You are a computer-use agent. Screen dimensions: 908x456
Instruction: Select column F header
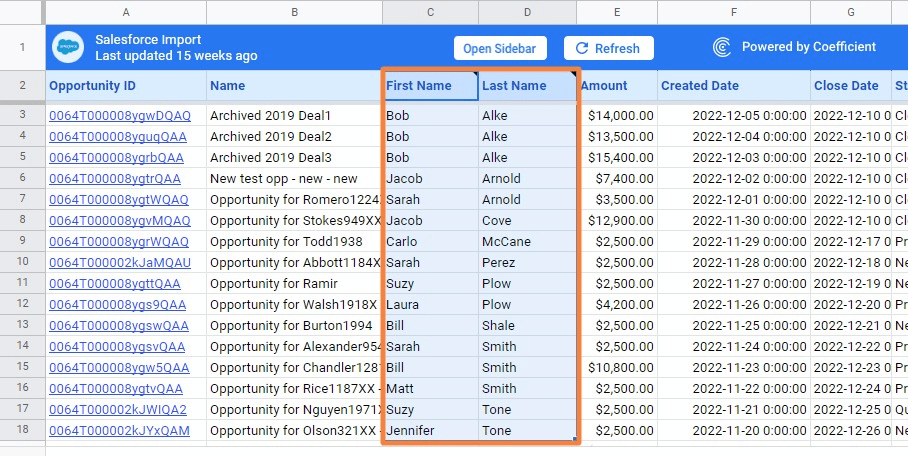[x=734, y=12]
